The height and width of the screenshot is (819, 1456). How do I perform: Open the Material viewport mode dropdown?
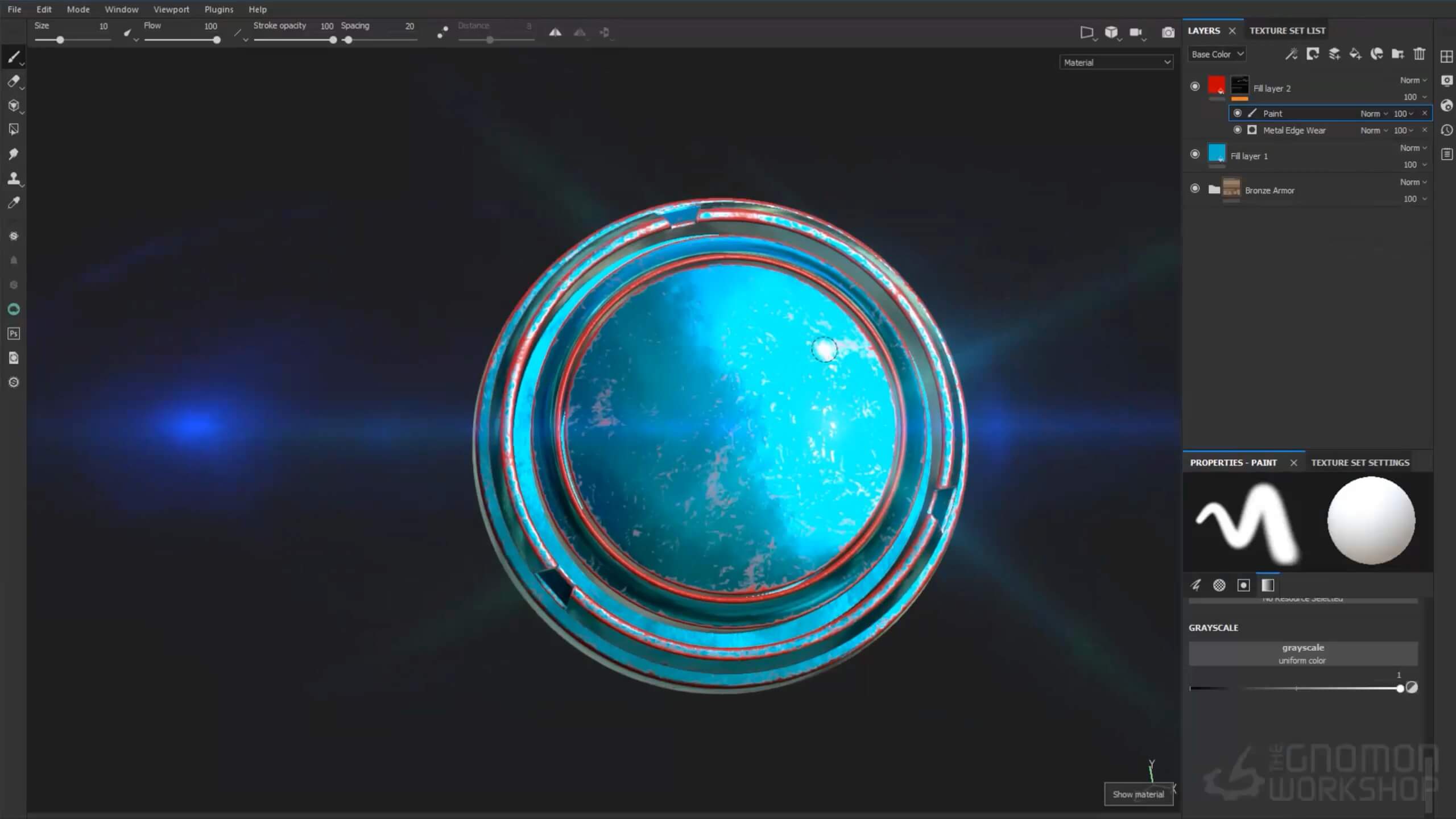[1116, 63]
